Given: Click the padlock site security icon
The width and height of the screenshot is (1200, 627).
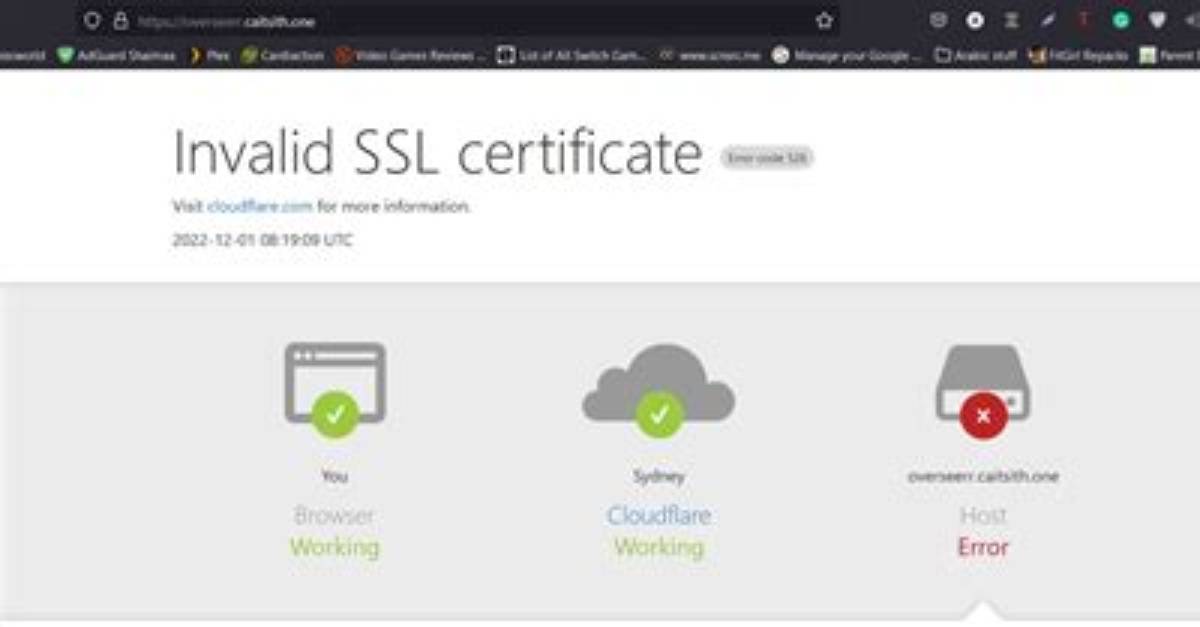Looking at the screenshot, I should click(120, 20).
